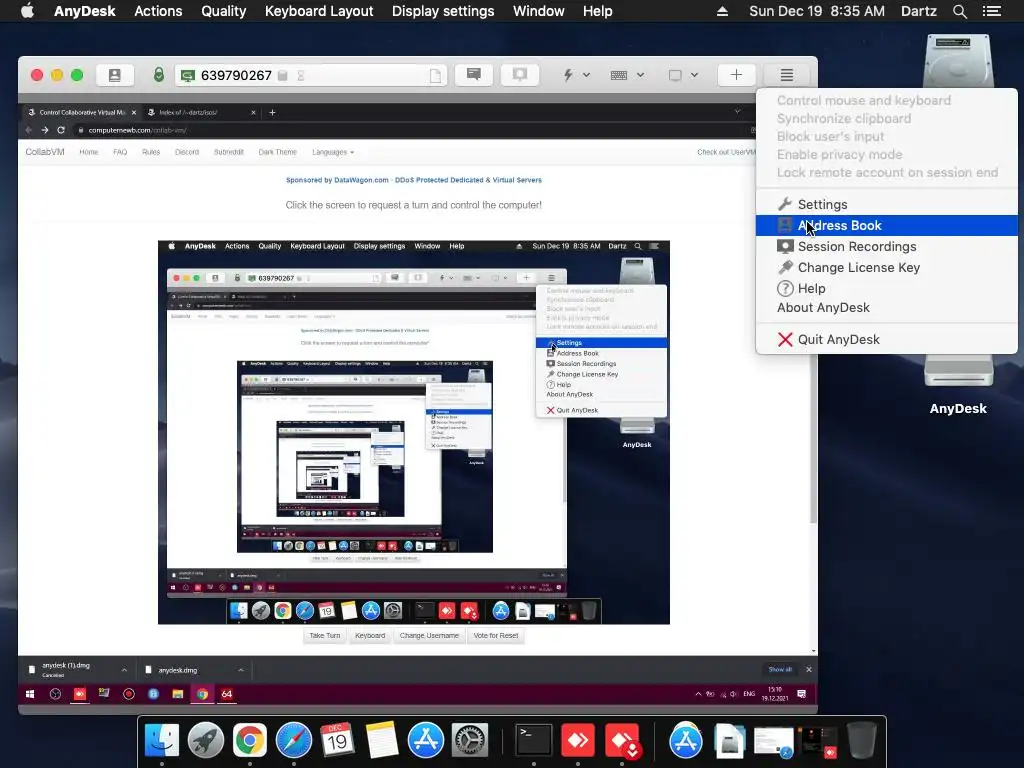The image size is (1024, 768).
Task: Open the DataWagon sponsor link
Action: tap(413, 180)
